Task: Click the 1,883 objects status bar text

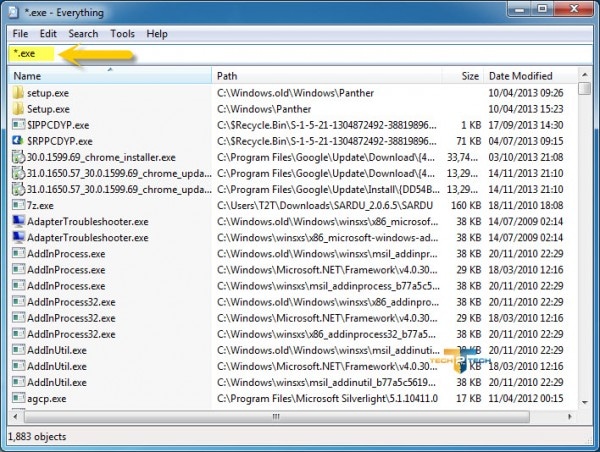Action: (37, 437)
